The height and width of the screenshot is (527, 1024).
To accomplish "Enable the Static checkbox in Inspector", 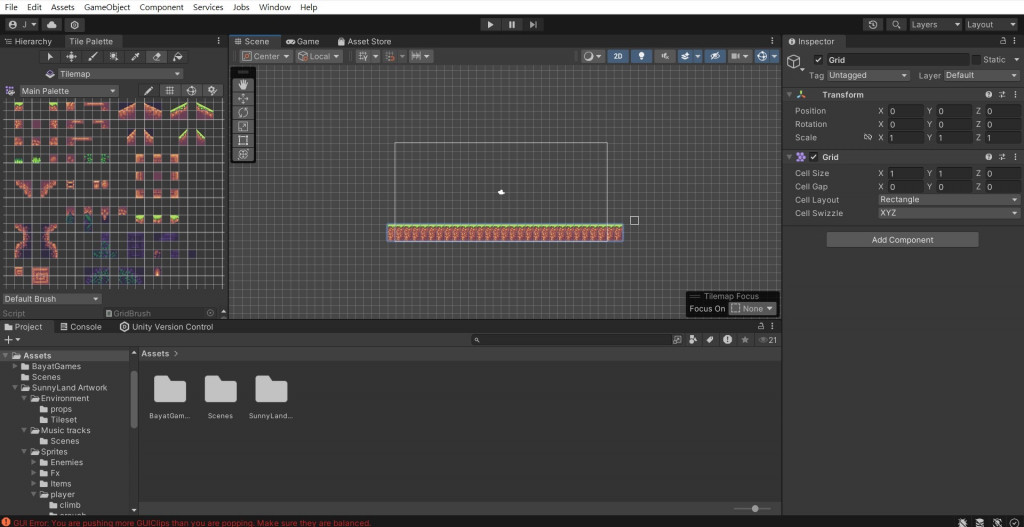I will click(x=976, y=59).
